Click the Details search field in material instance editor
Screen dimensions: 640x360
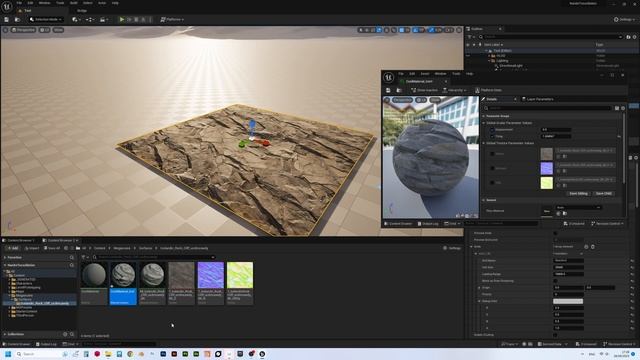[548, 108]
